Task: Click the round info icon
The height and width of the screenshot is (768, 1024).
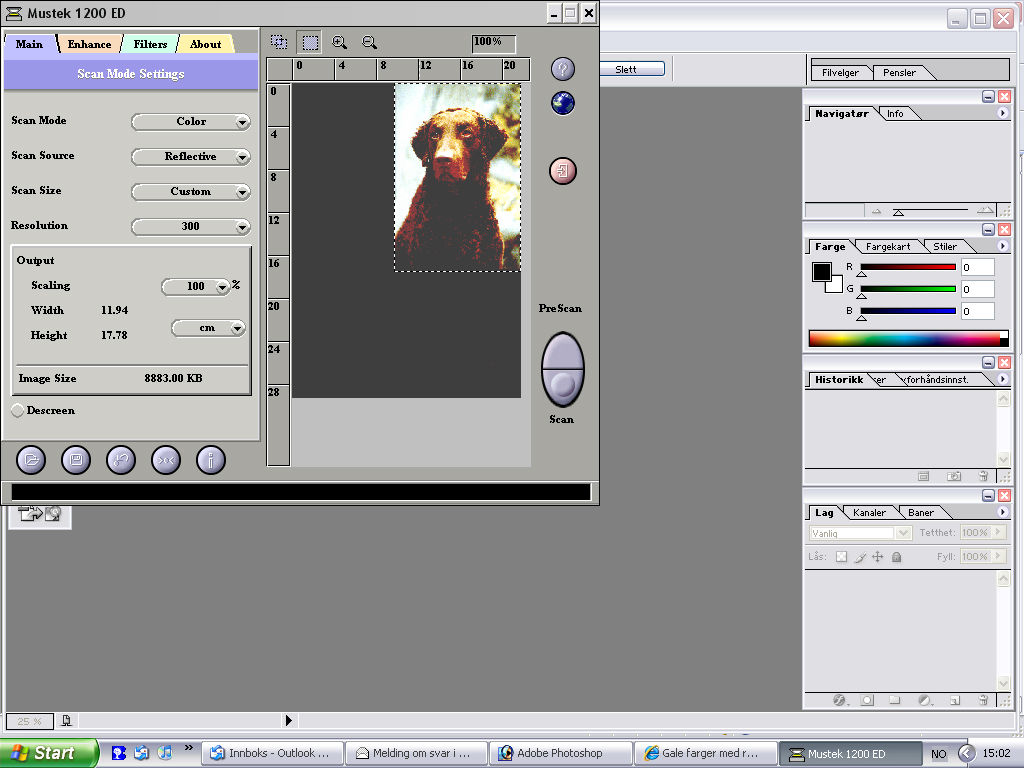Action: (x=211, y=460)
